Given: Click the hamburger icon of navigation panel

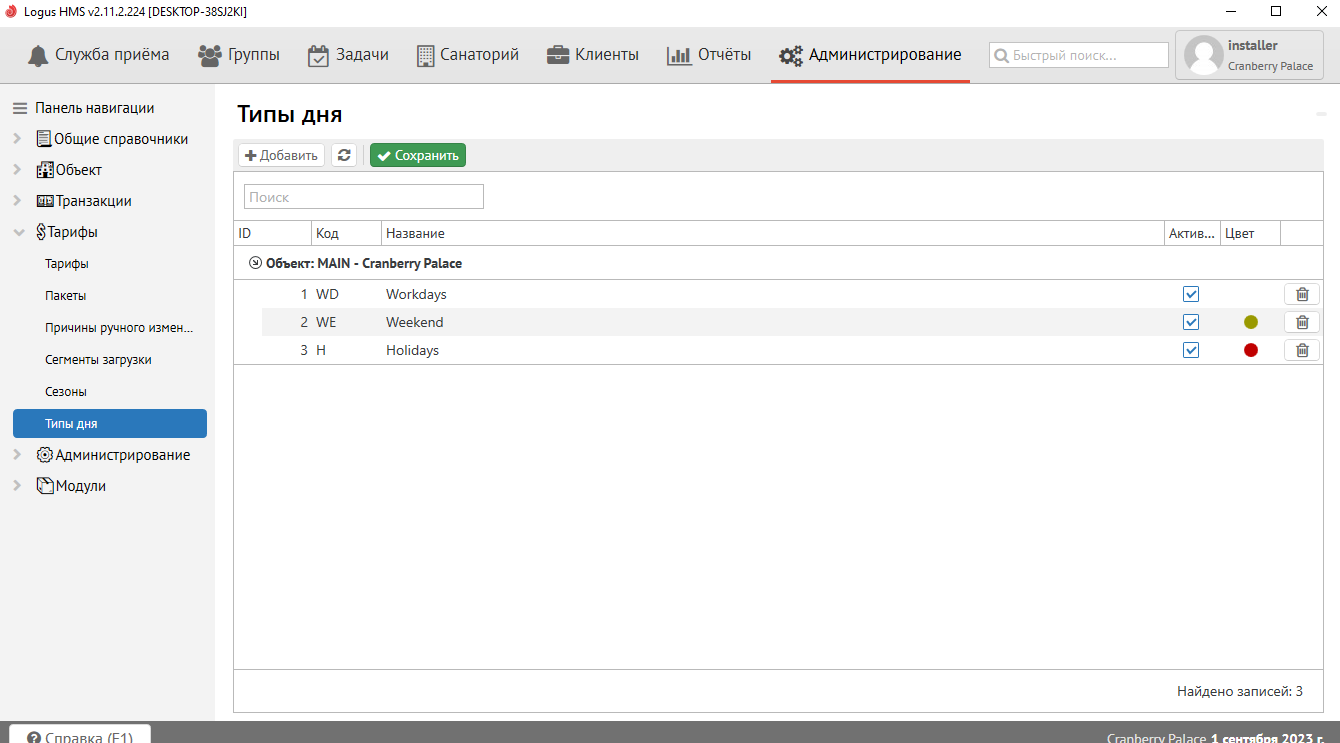Looking at the screenshot, I should click(x=20, y=108).
